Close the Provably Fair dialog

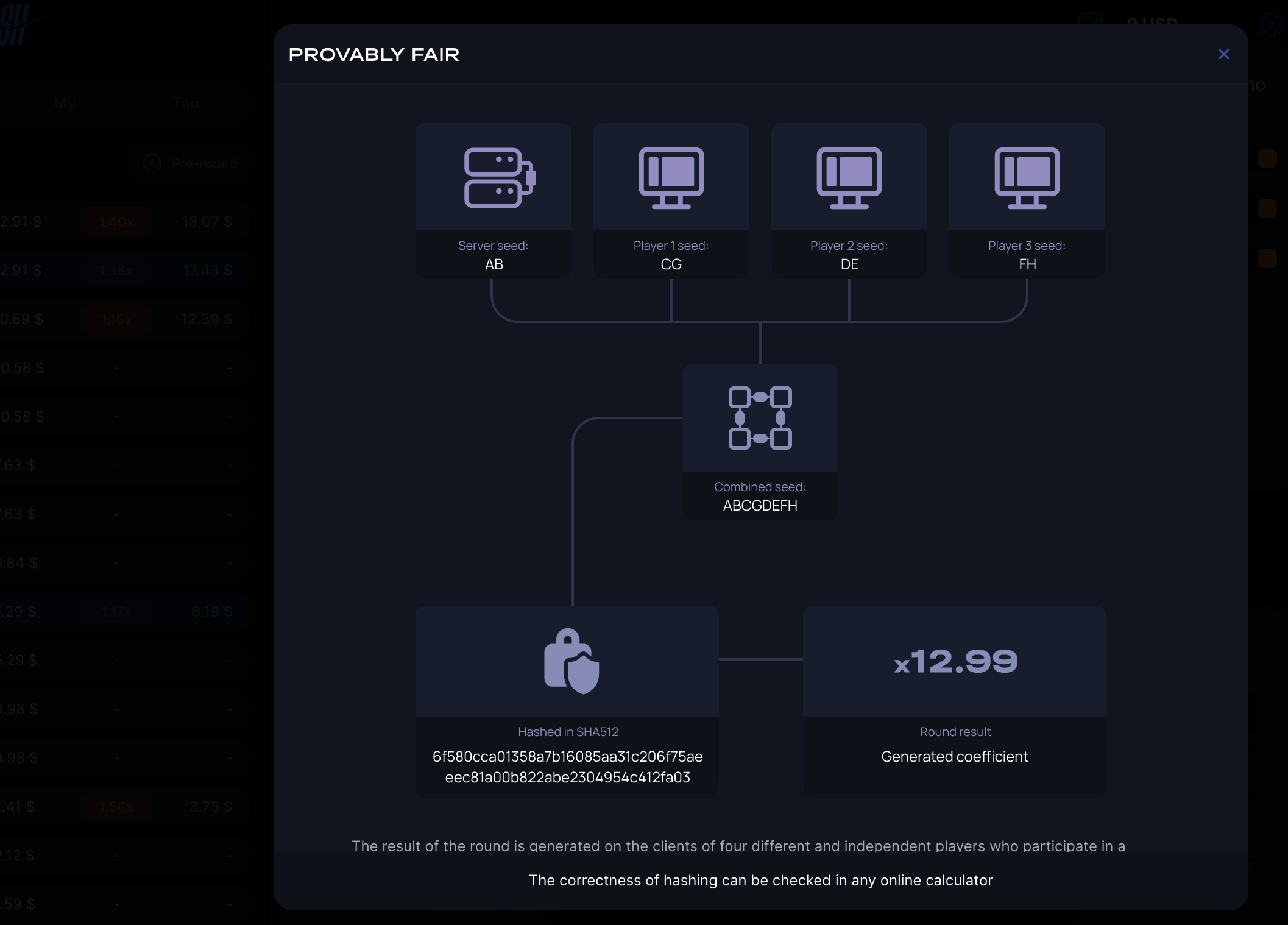coord(1223,54)
